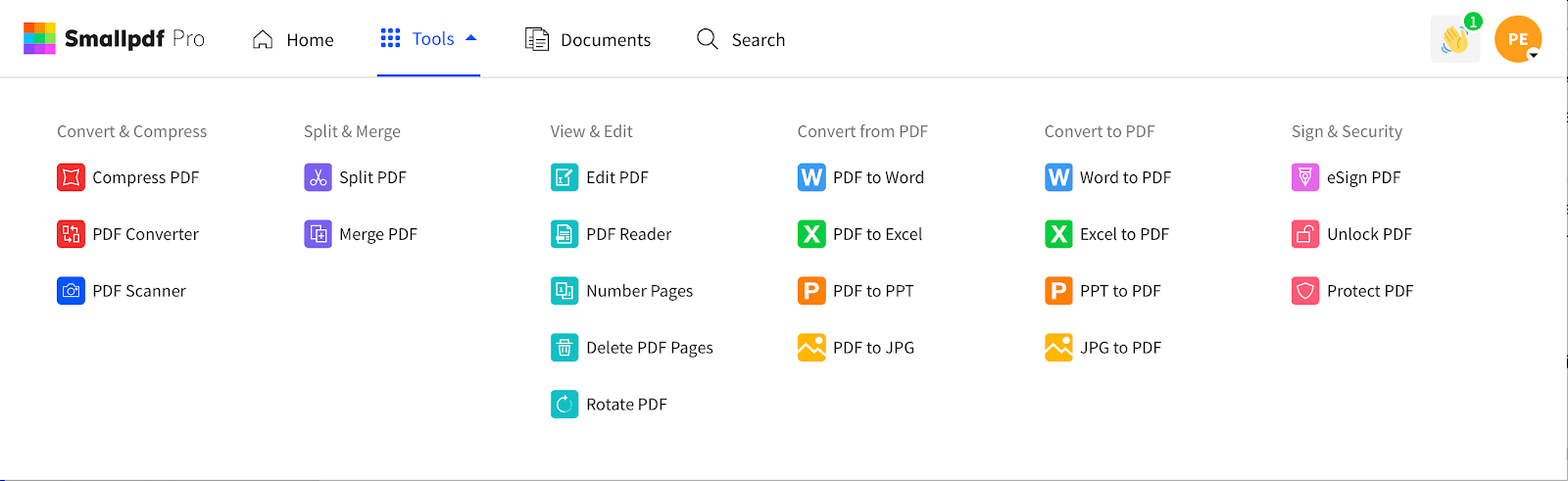Image resolution: width=1568 pixels, height=481 pixels.
Task: Click the Number Pages icon
Action: 564,291
